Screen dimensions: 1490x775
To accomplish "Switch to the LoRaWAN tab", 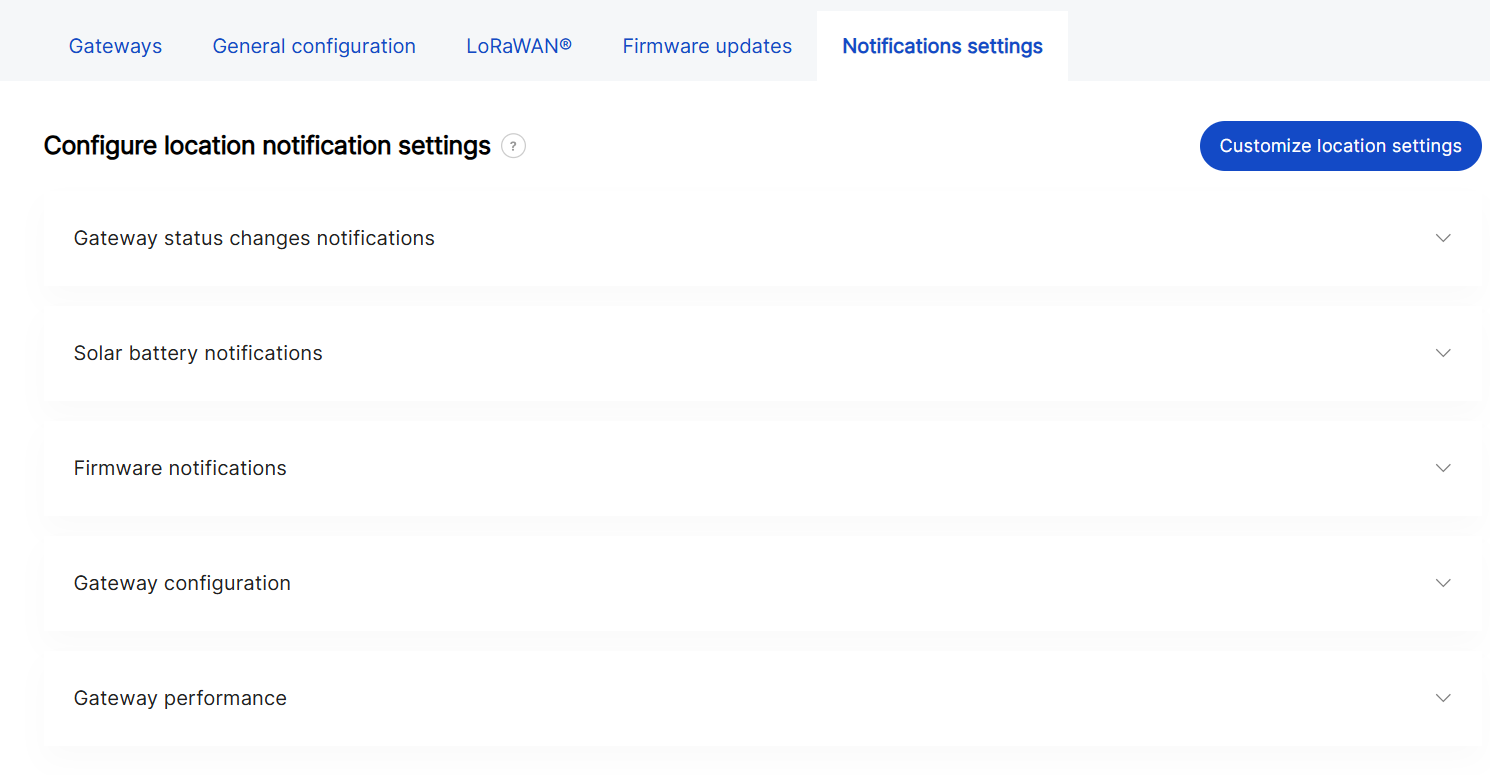I will point(519,46).
